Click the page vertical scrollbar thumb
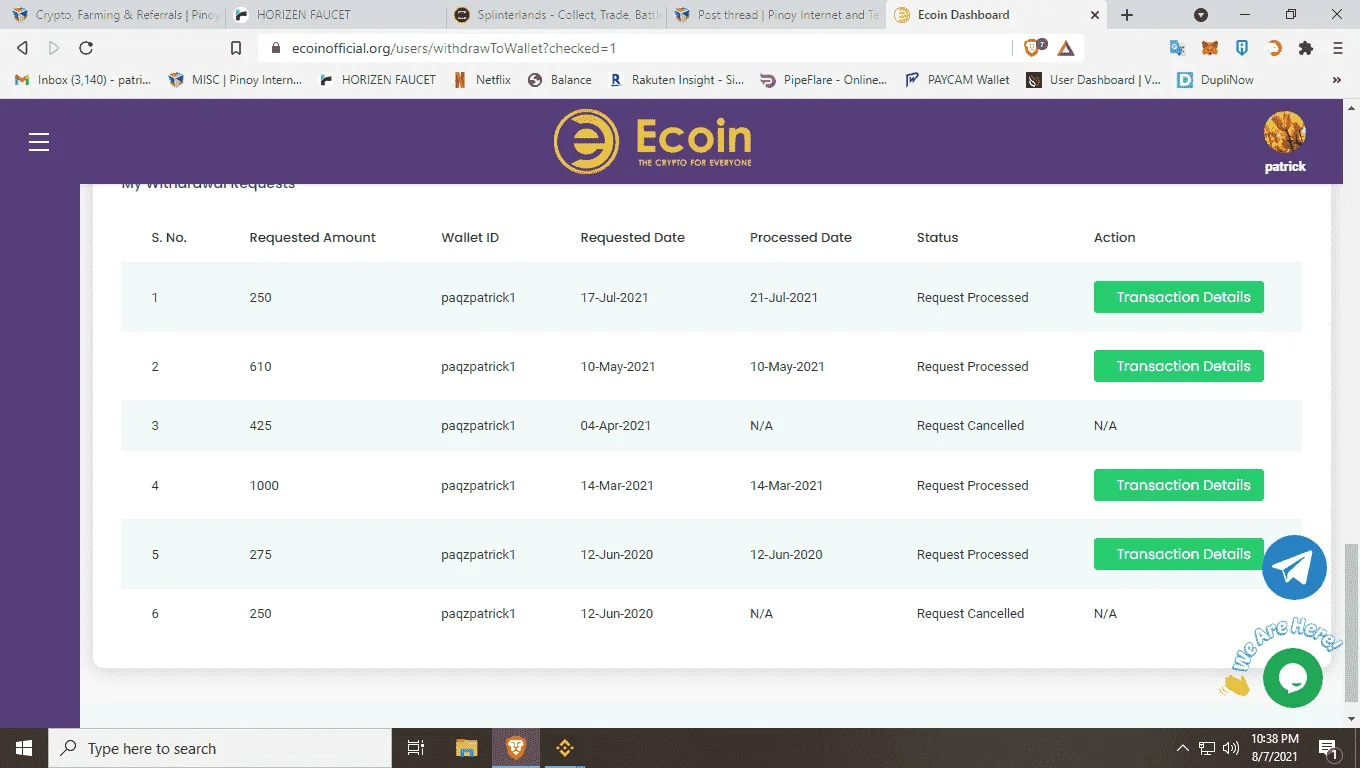The width and height of the screenshot is (1360, 768). pyautogui.click(x=1352, y=622)
